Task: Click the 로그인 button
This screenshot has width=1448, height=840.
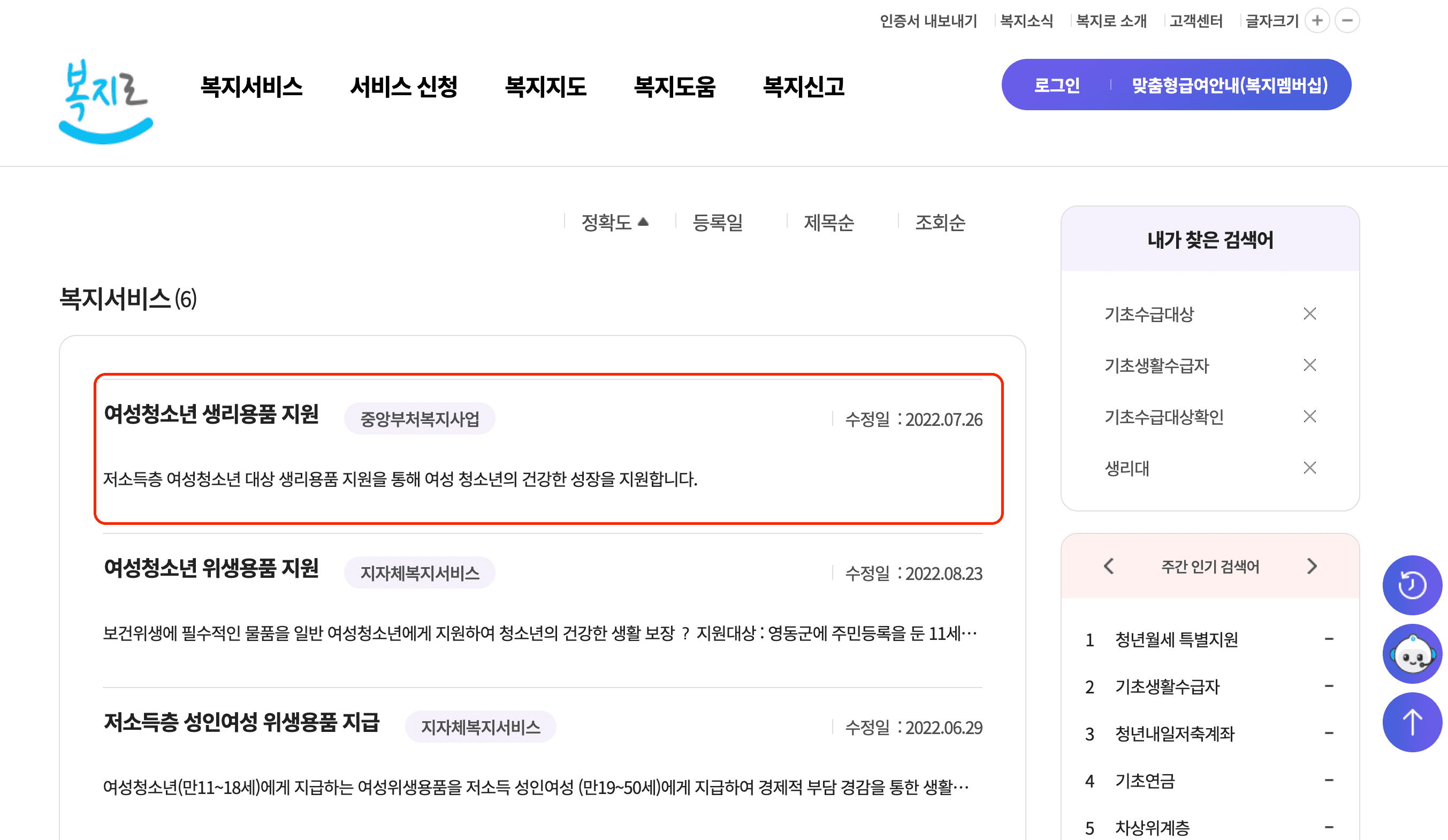Action: (x=1057, y=85)
